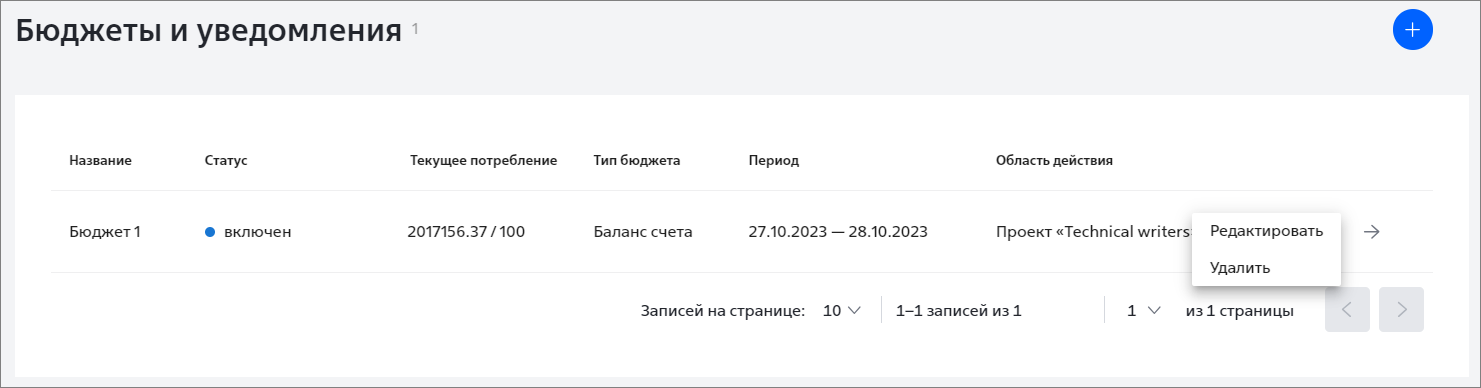Viewport: 1481px width, 388px height.
Task: Click the Период column header
Action: point(773,160)
